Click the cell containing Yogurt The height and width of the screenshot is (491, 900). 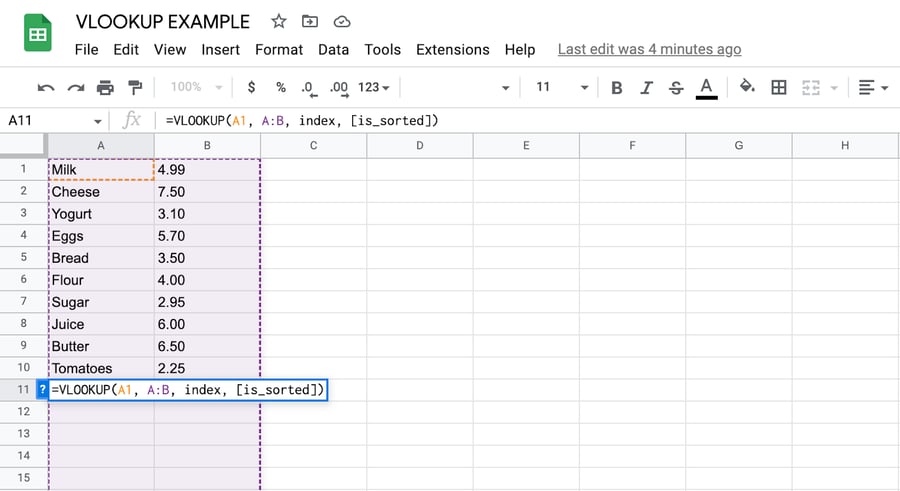pyautogui.click(x=100, y=214)
